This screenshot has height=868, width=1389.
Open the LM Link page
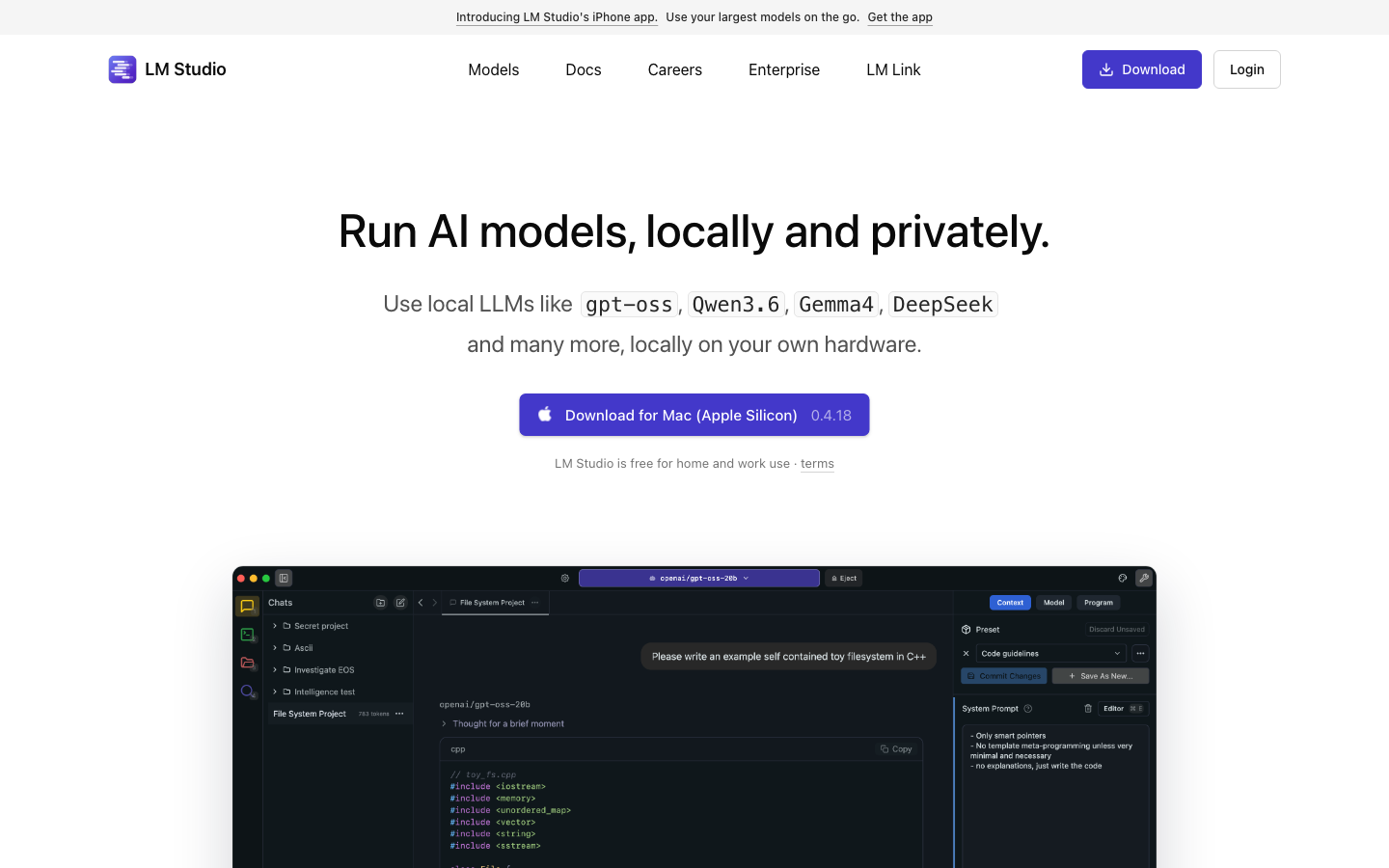coord(893,69)
